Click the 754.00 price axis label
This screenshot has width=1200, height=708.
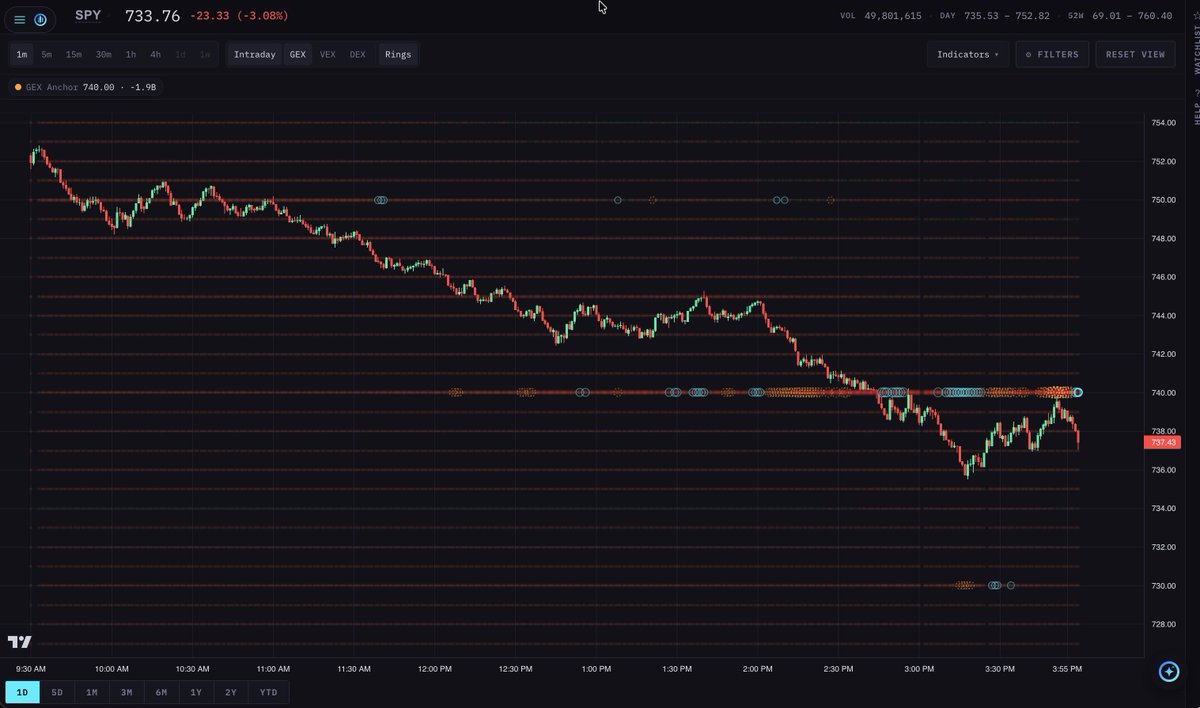pos(1163,123)
